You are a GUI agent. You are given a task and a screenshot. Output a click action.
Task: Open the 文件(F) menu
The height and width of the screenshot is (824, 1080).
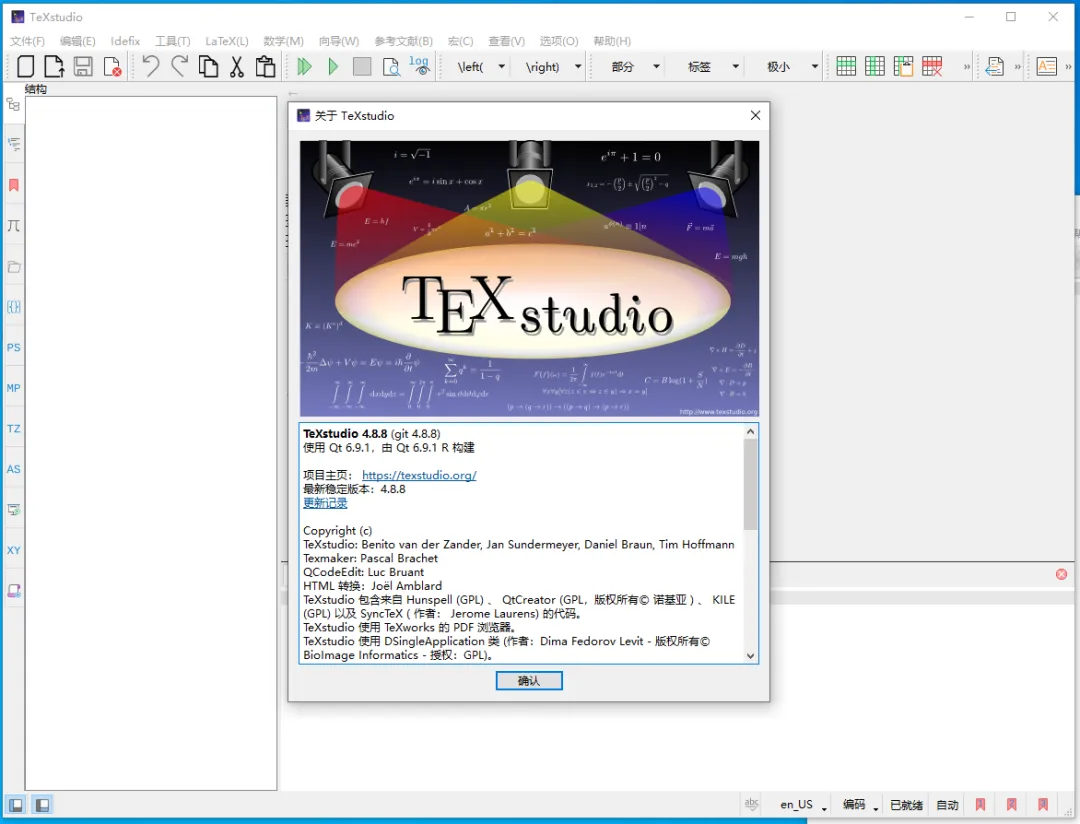(x=28, y=41)
